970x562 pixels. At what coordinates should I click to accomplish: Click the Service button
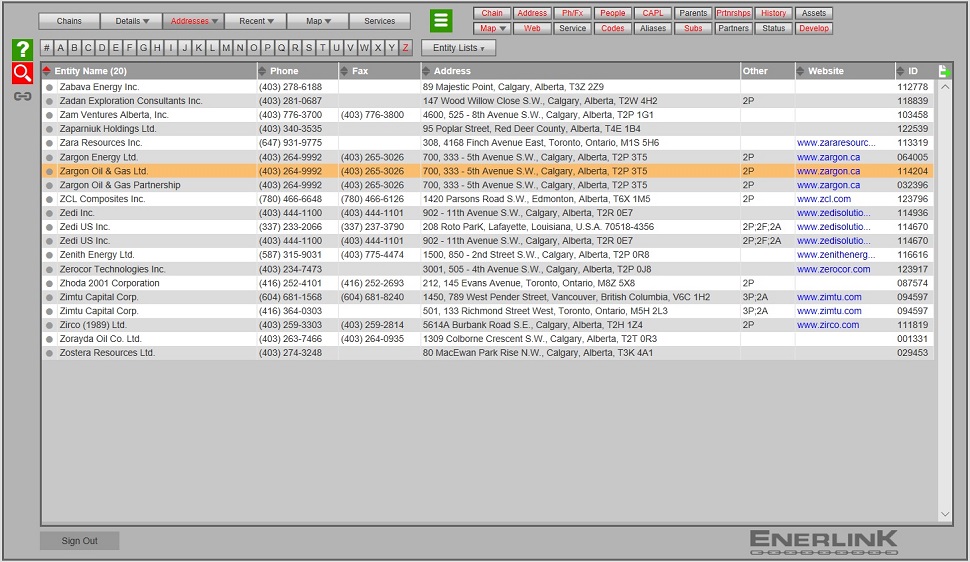click(573, 28)
